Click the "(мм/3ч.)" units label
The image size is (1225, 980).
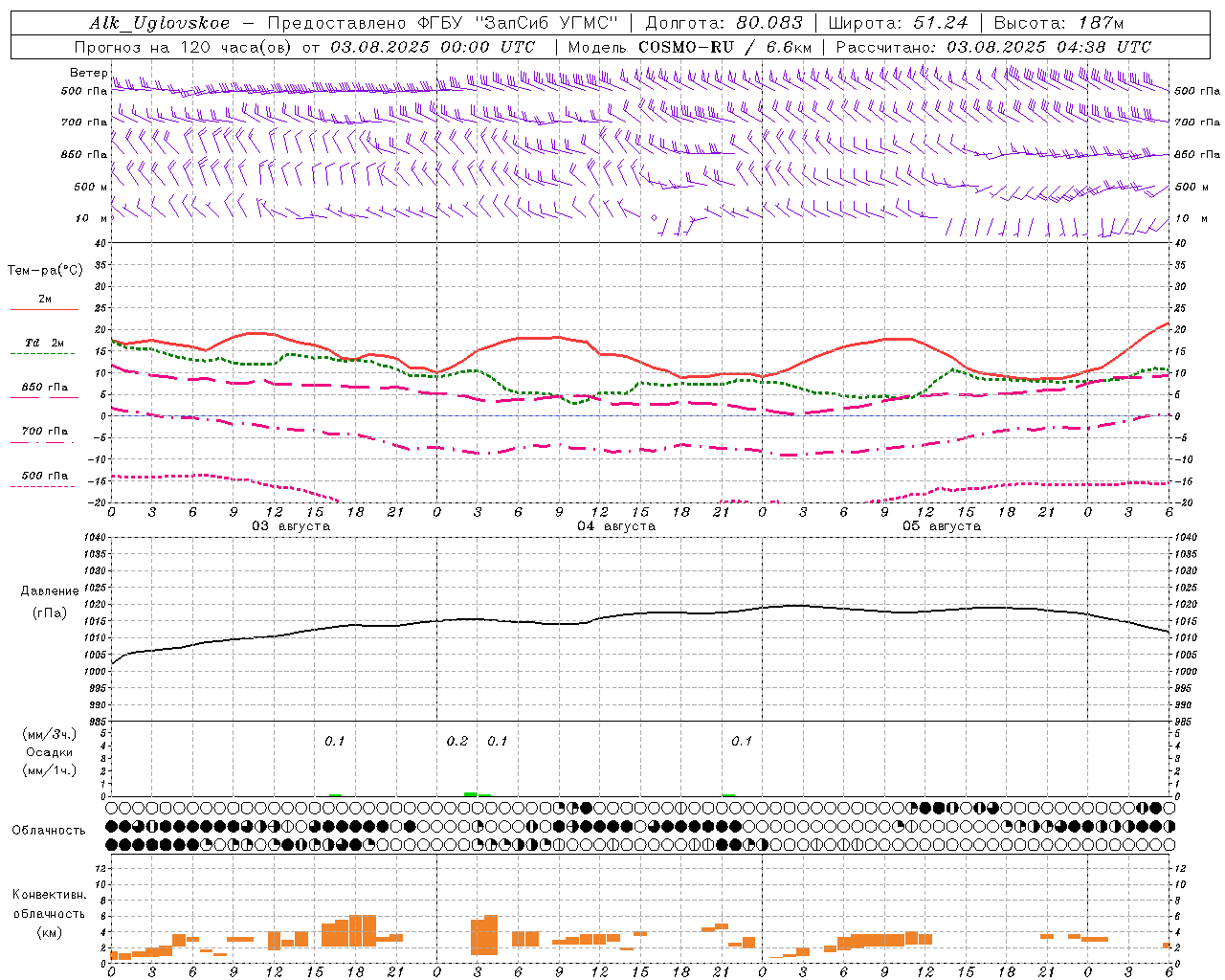coord(50,734)
